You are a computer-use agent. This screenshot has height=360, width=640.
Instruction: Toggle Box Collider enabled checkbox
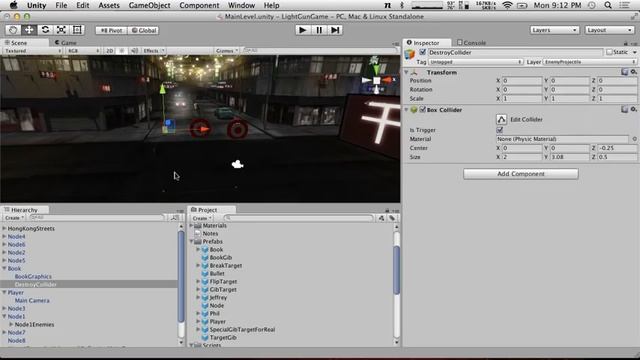click(422, 110)
